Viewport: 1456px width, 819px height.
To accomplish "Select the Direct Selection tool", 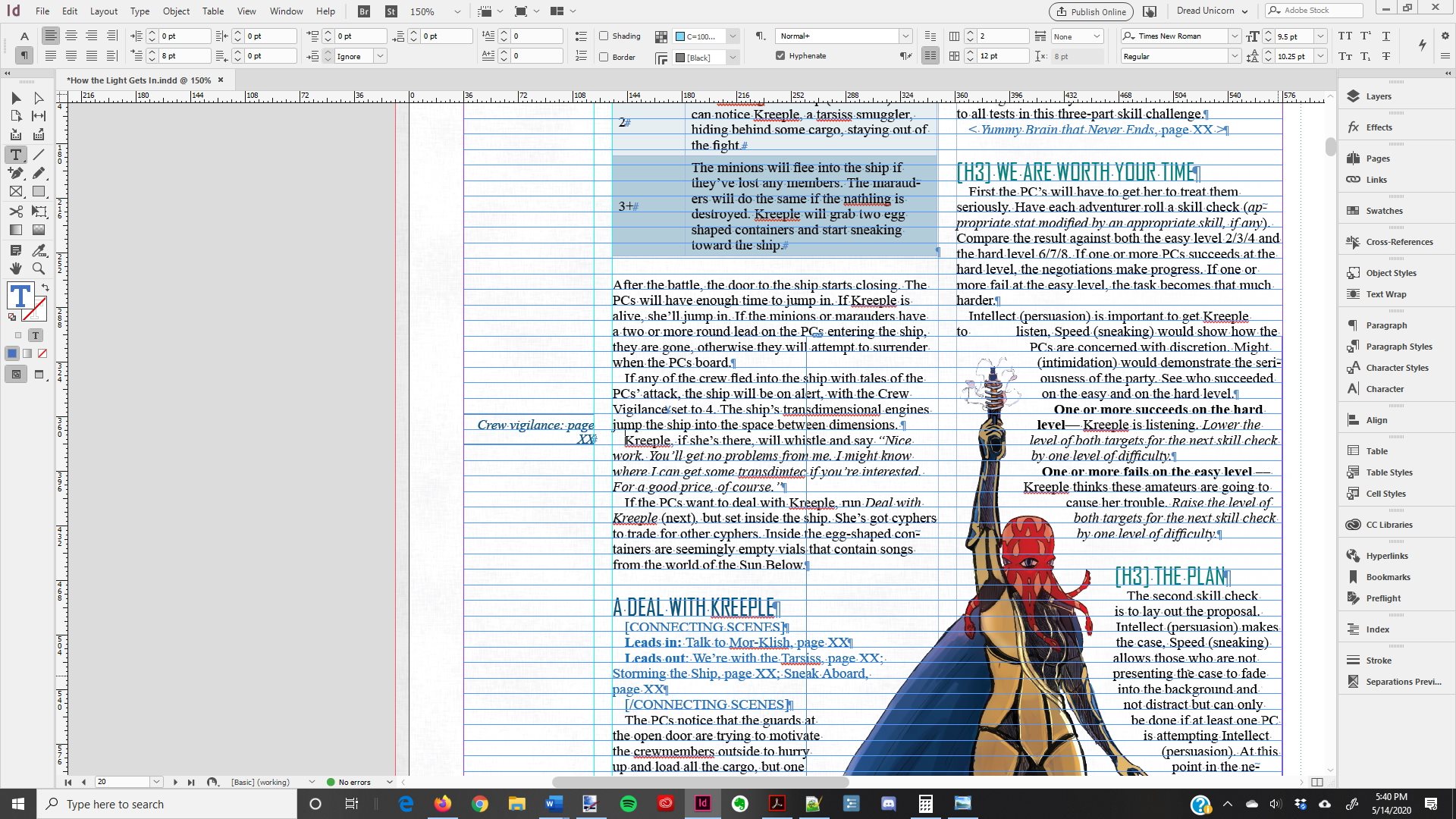I will coord(39,98).
